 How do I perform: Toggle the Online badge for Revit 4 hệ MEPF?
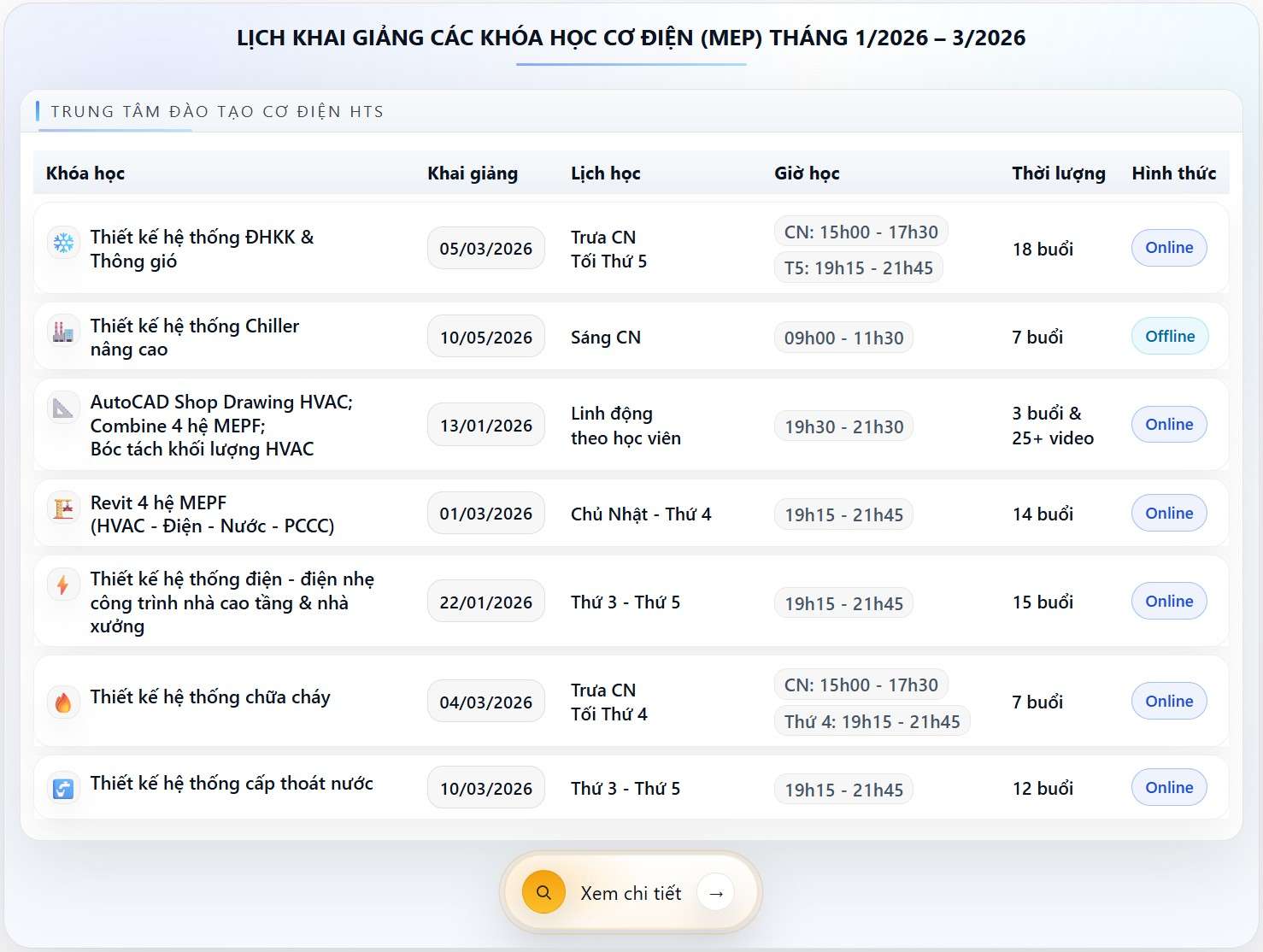(1168, 513)
